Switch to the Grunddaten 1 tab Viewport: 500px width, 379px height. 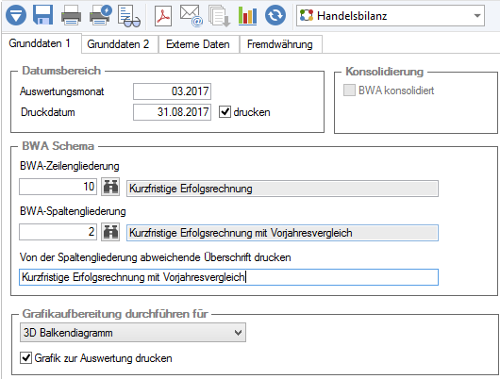coord(41,43)
